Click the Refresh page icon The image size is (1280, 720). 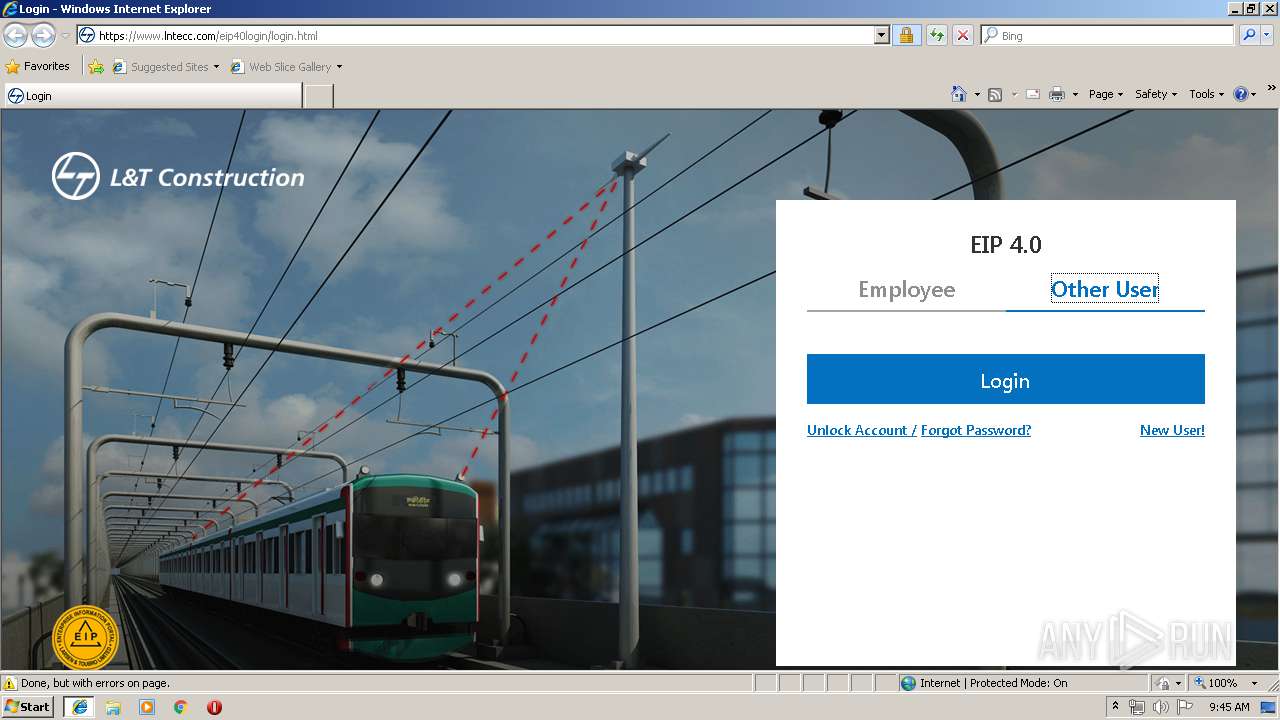coord(936,36)
